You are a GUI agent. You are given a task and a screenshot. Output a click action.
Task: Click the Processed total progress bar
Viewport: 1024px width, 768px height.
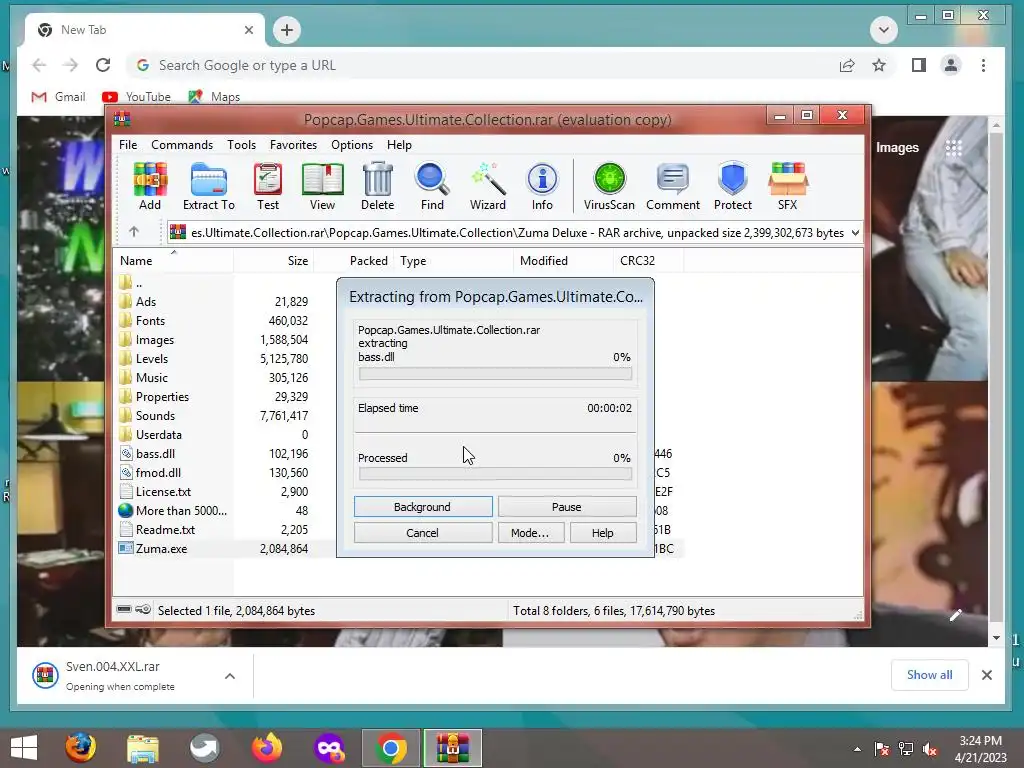[495, 474]
